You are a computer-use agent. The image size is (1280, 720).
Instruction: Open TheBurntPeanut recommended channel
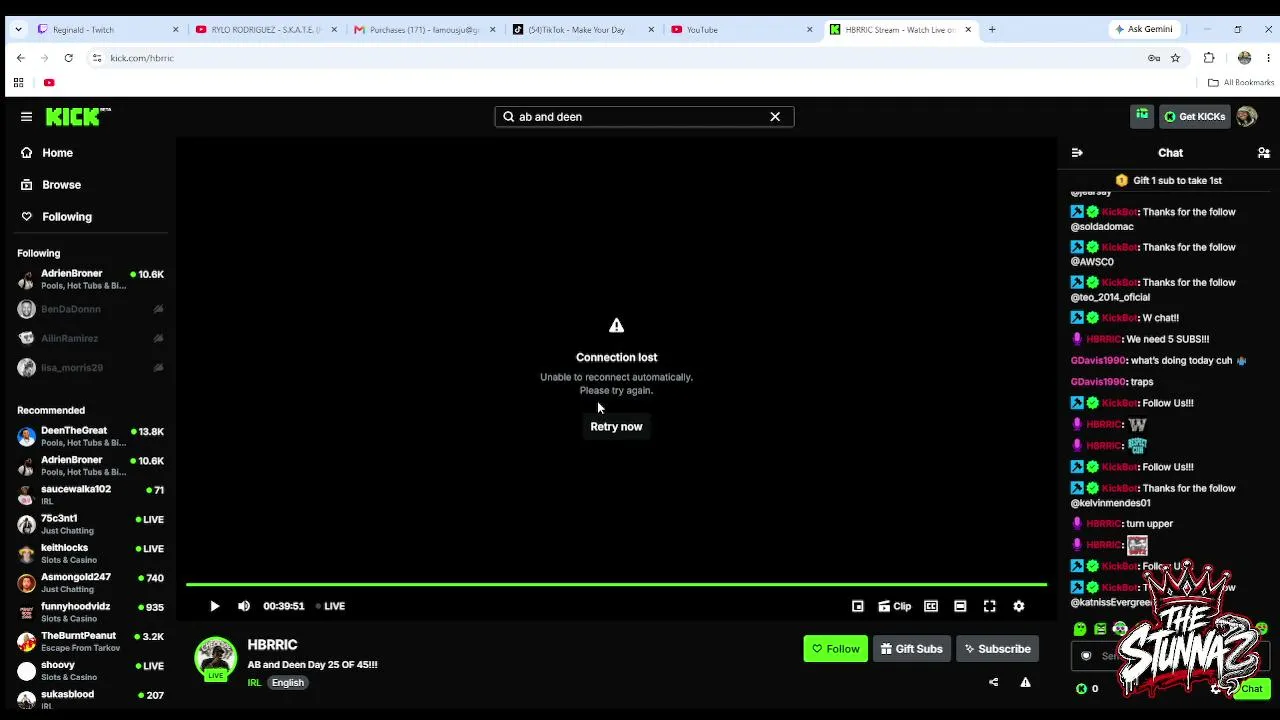(x=90, y=641)
